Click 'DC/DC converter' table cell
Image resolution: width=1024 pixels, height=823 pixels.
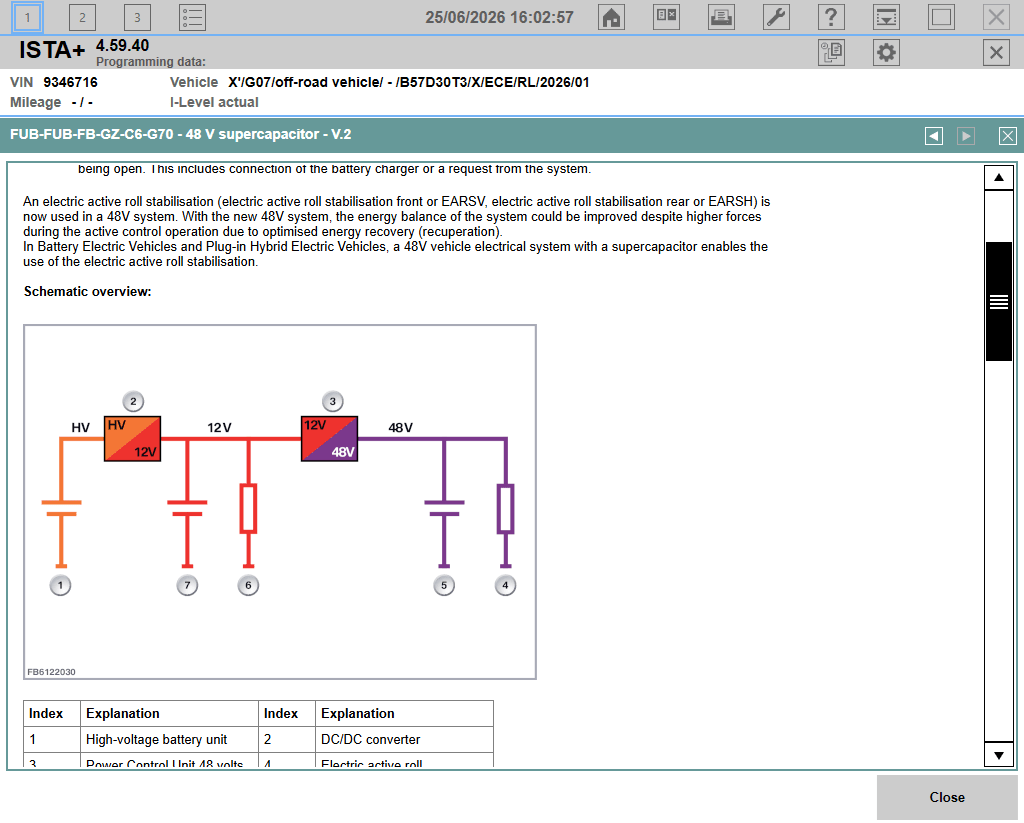(x=404, y=739)
